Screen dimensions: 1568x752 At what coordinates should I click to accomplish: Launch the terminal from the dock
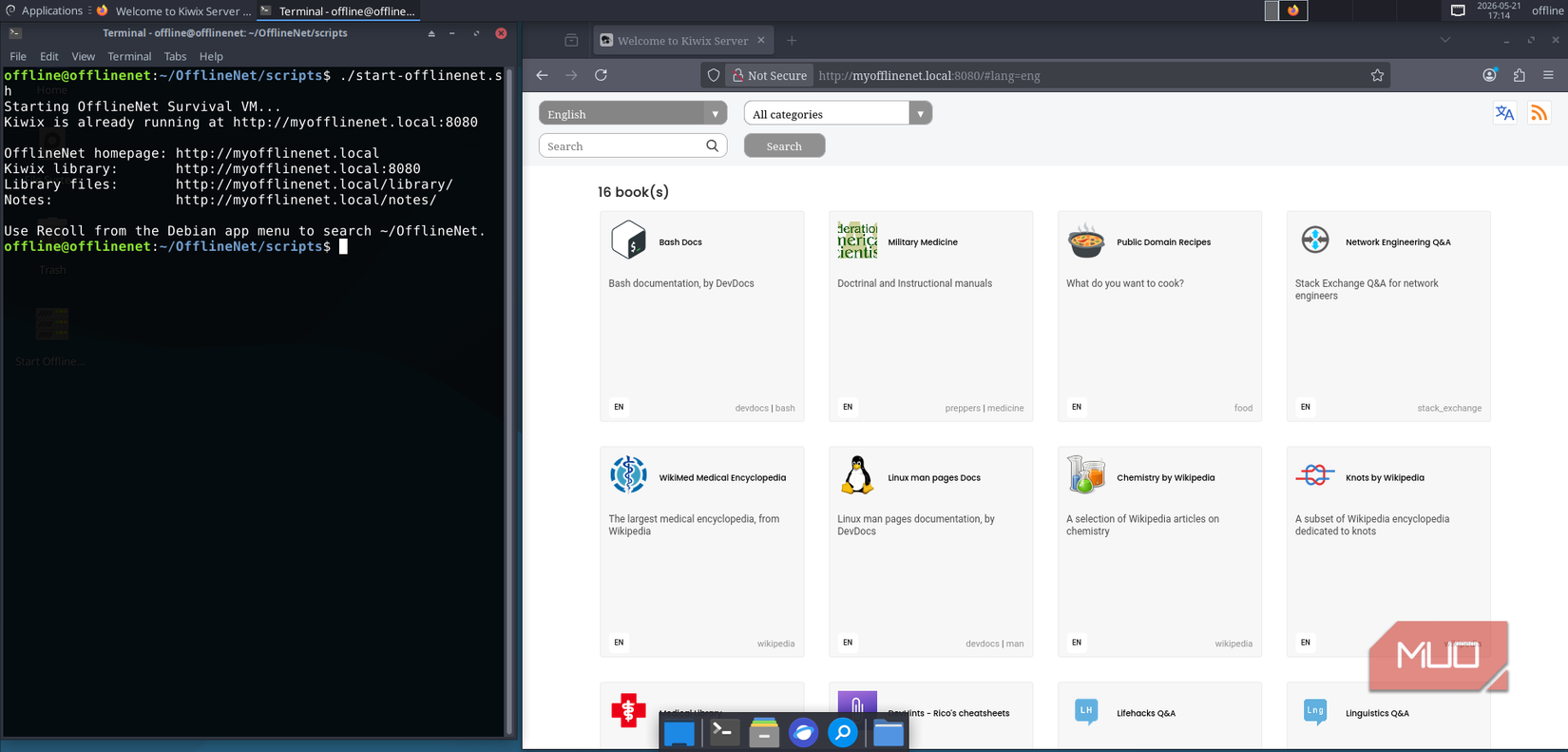(x=725, y=732)
